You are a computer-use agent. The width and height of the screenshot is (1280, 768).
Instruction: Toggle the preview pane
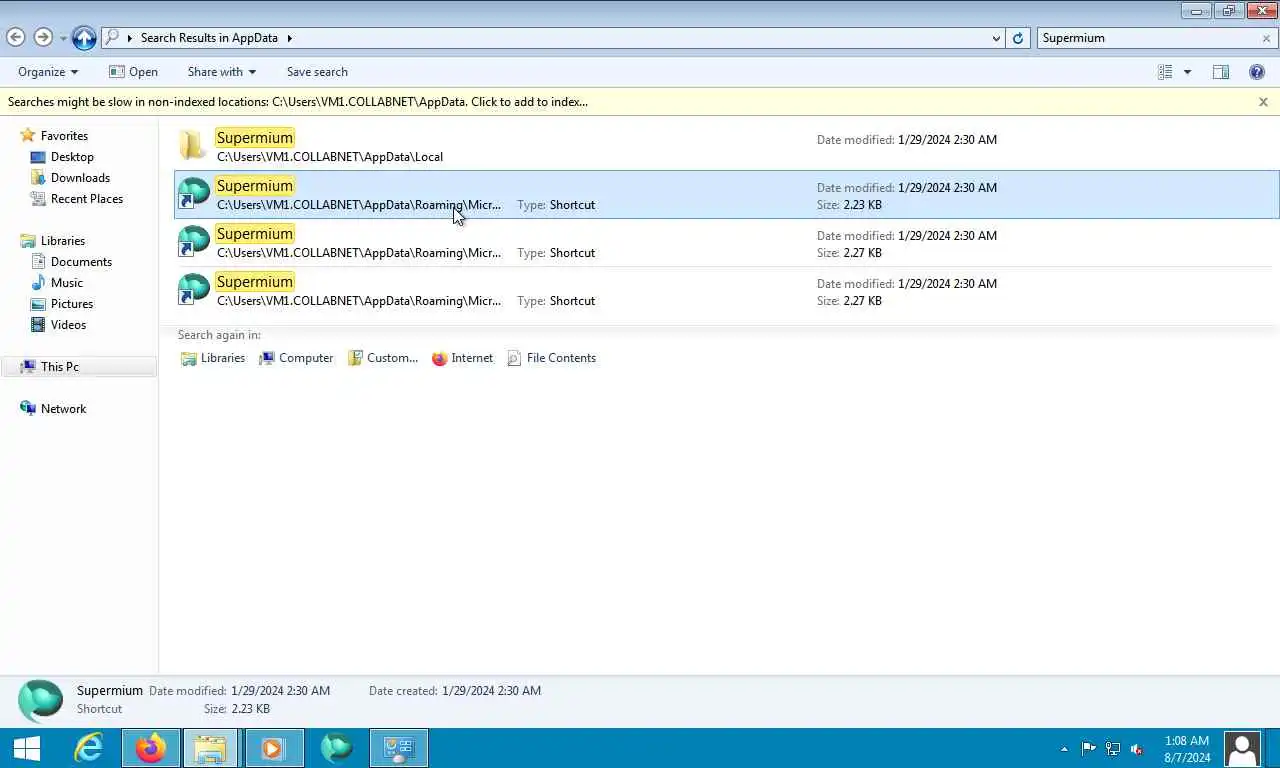tap(1221, 72)
